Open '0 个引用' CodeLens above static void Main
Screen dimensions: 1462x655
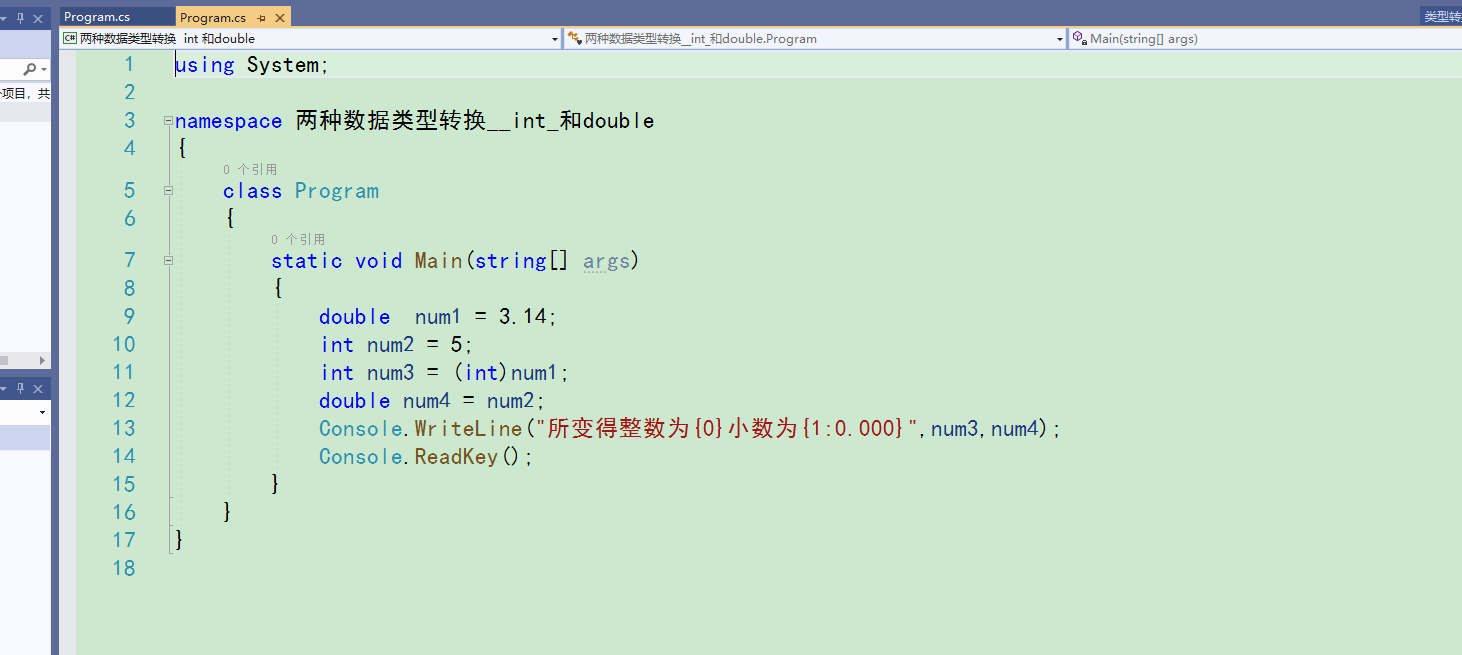point(298,240)
